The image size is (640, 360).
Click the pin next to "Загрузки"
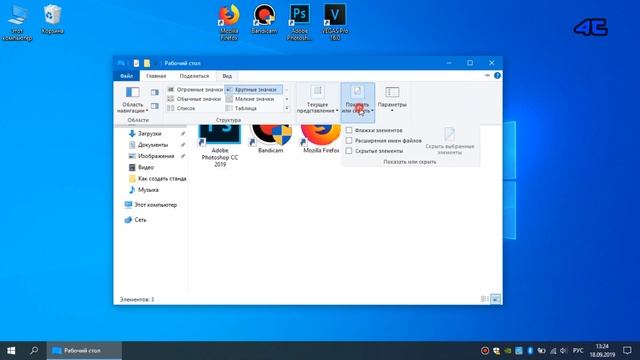tap(183, 133)
